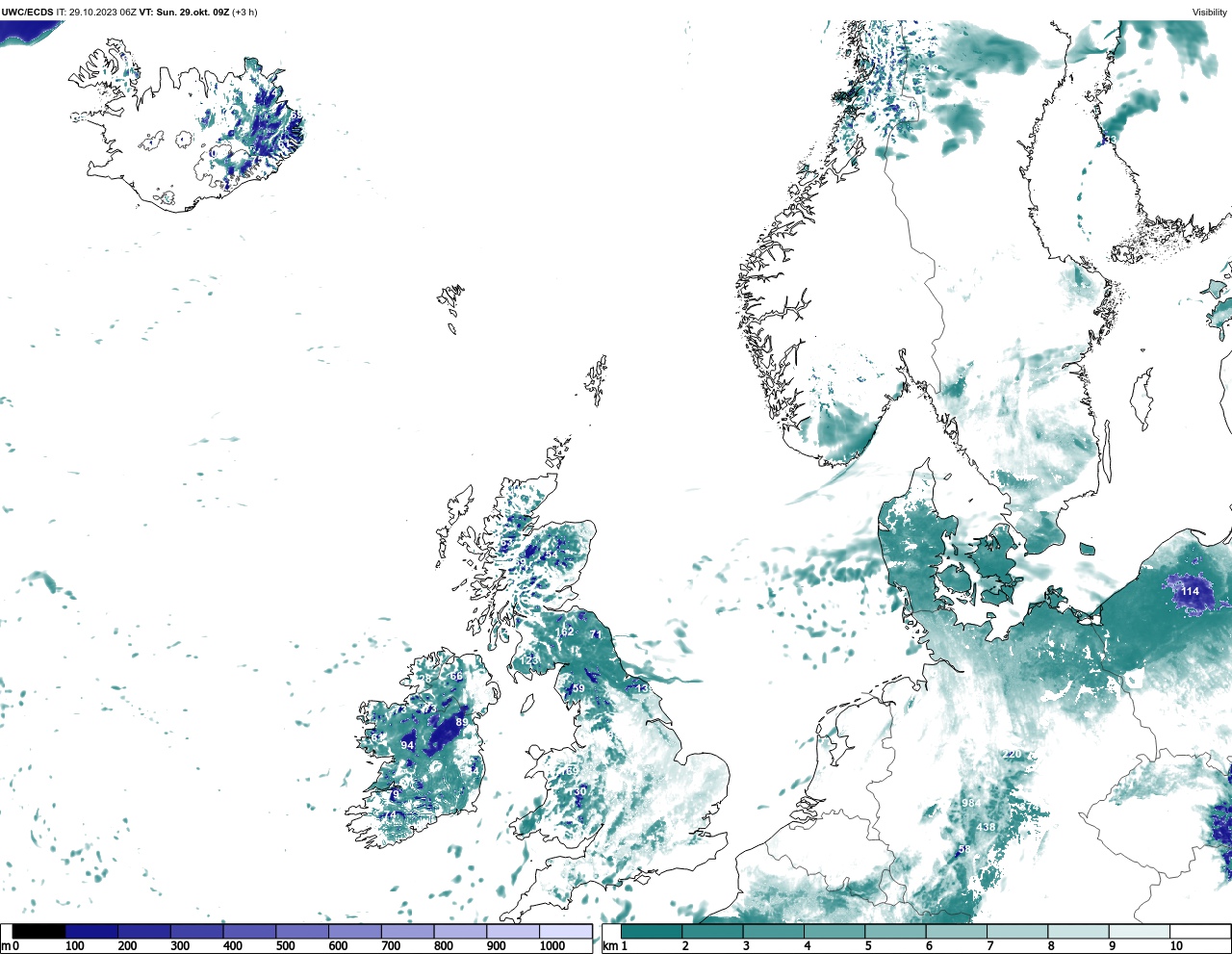Click the 600–700 m lavender legend swatch
This screenshot has height=954, width=1232.
pyautogui.click(x=355, y=932)
